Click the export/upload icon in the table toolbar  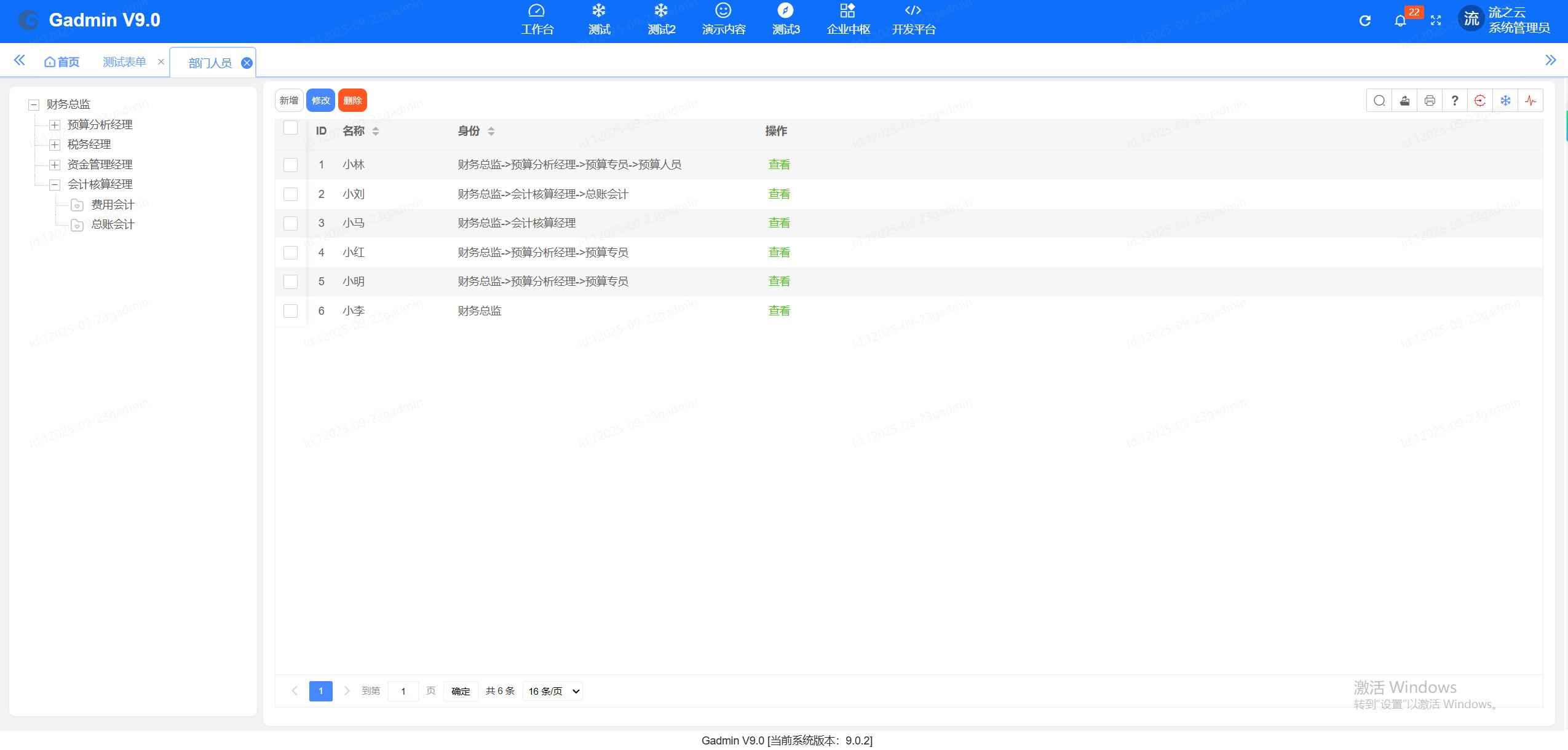[1405, 100]
